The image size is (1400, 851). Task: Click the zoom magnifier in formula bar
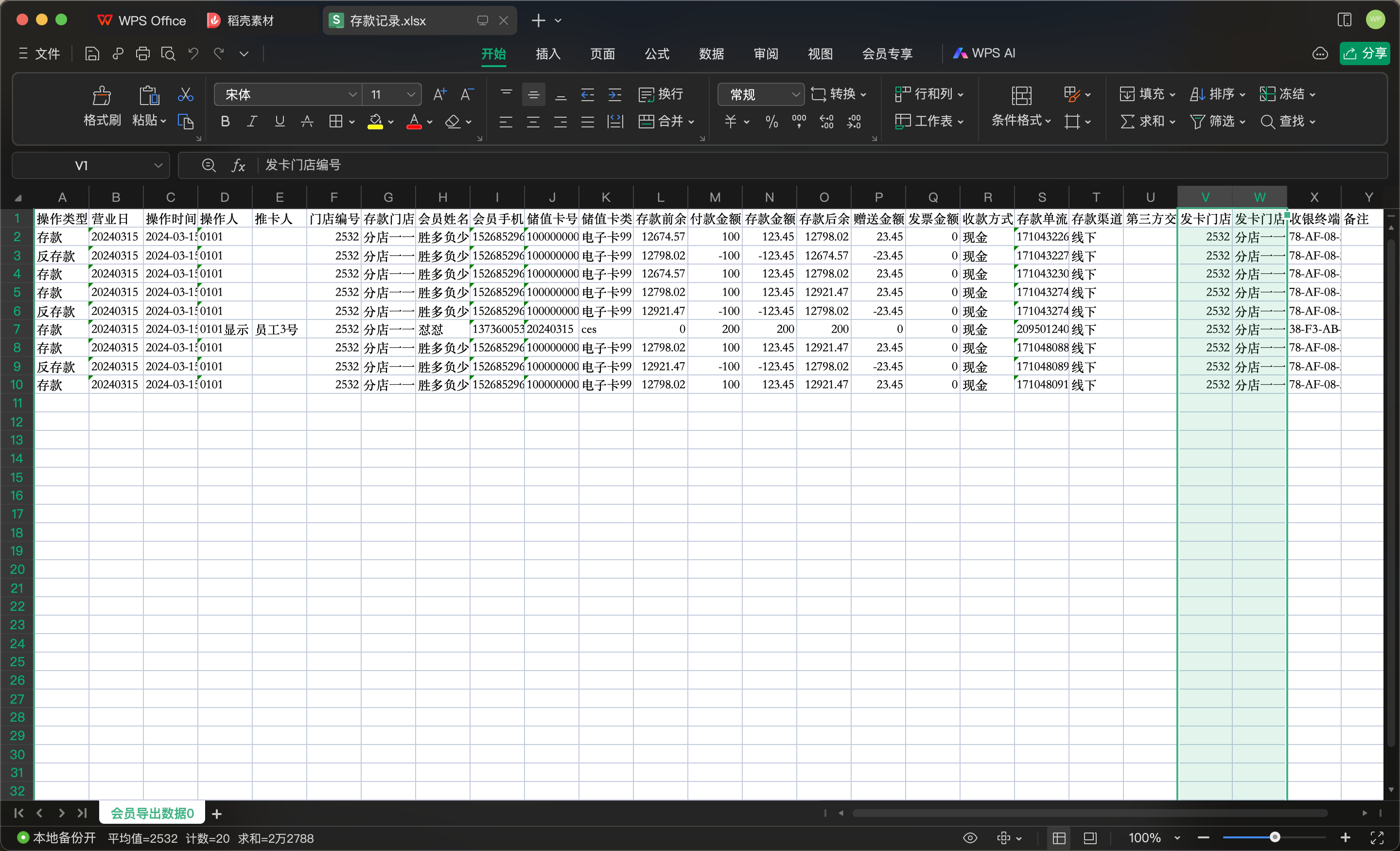point(209,165)
